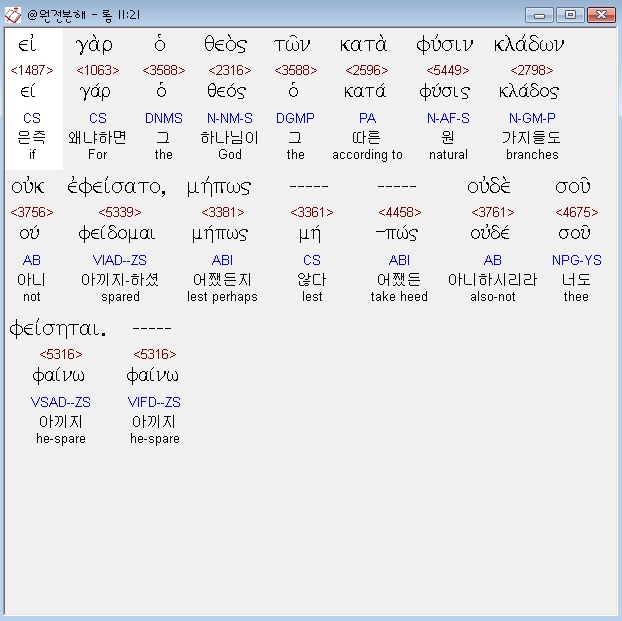Click the English gloss 'branches'

click(532, 154)
